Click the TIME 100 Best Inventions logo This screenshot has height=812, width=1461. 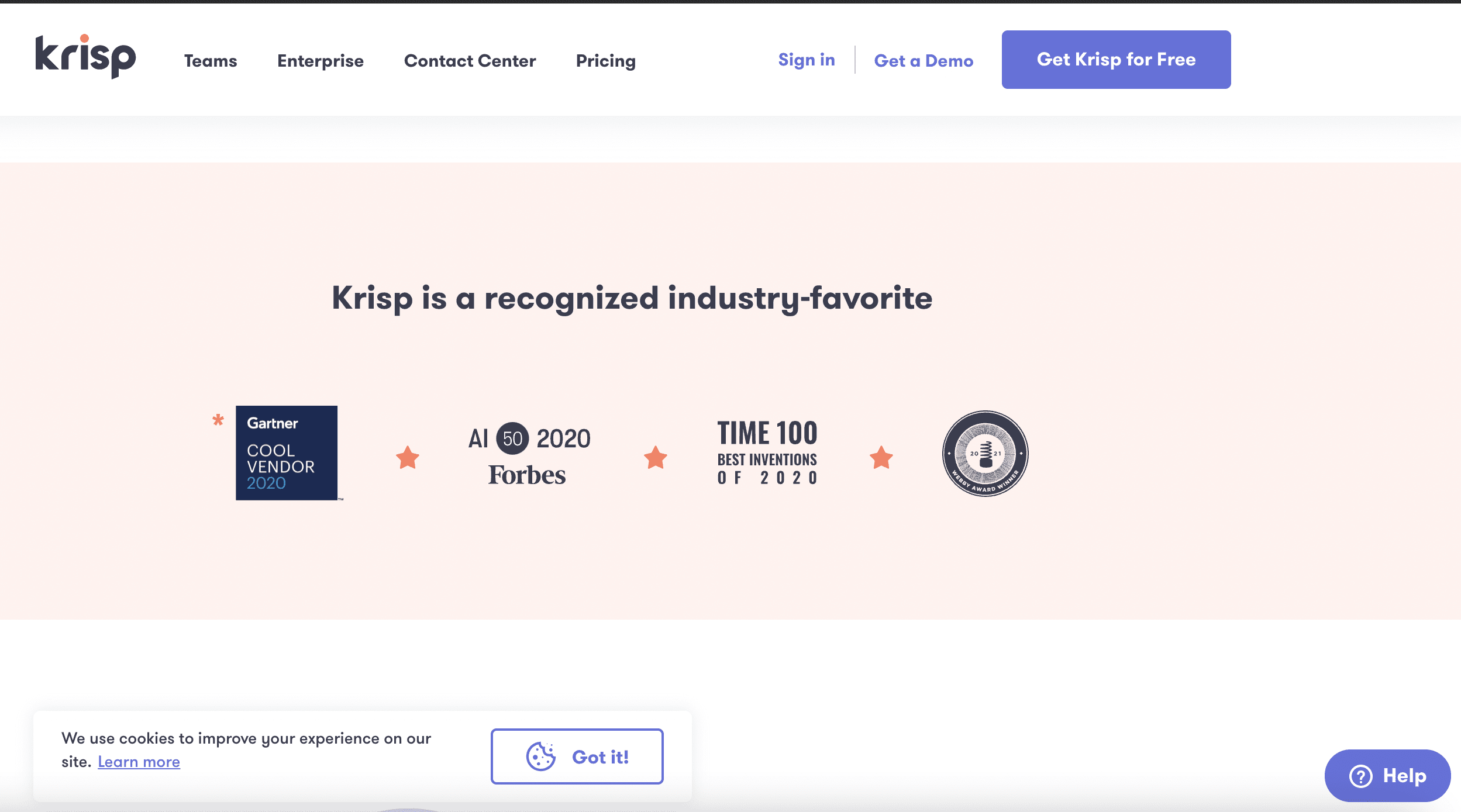(x=767, y=453)
